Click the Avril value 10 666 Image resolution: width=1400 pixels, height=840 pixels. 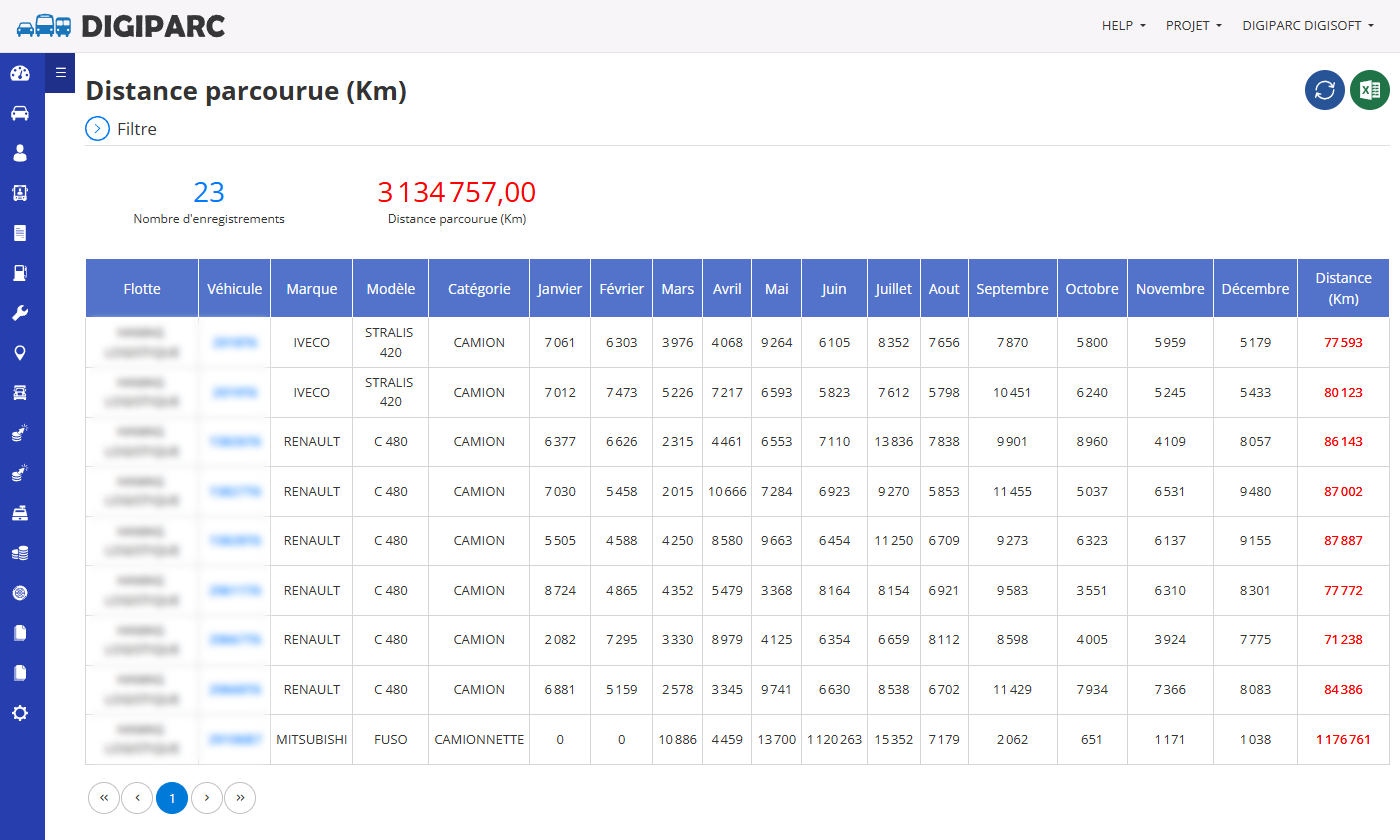pos(727,492)
